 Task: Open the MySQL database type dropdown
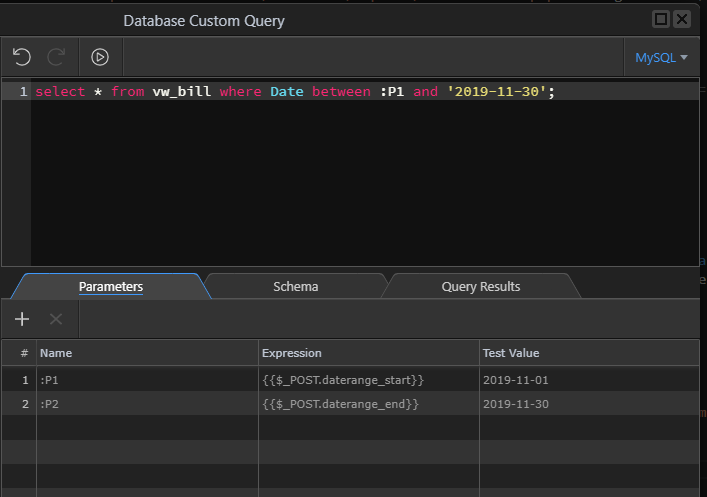[661, 58]
